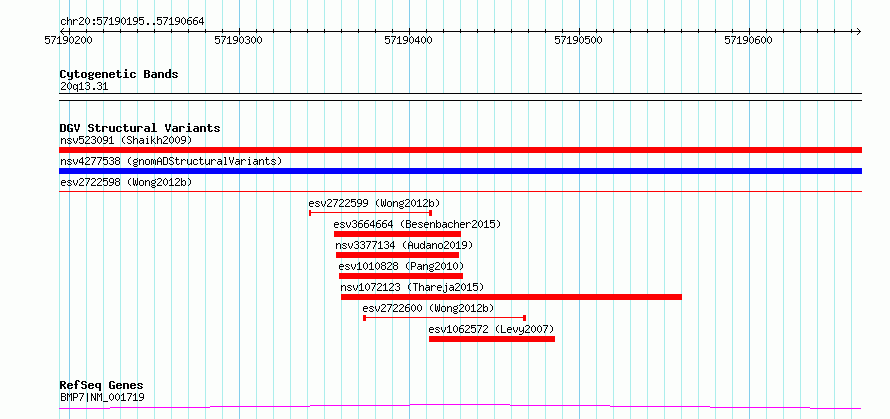Image resolution: width=890 pixels, height=419 pixels.
Task: Click the BMP7|NM_001719 gene label
Action: (102, 397)
